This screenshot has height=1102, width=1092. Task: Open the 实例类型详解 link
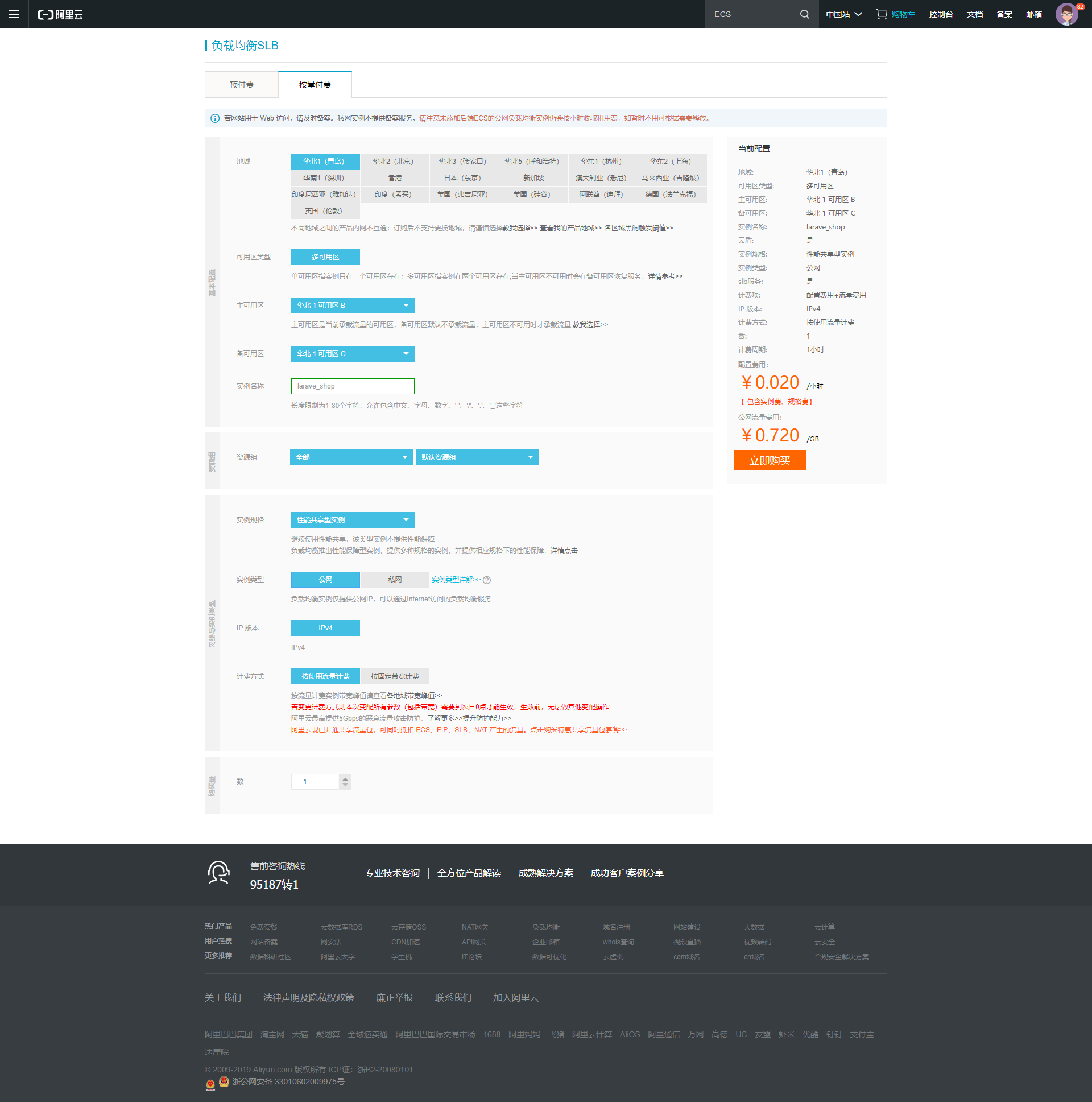tap(456, 580)
